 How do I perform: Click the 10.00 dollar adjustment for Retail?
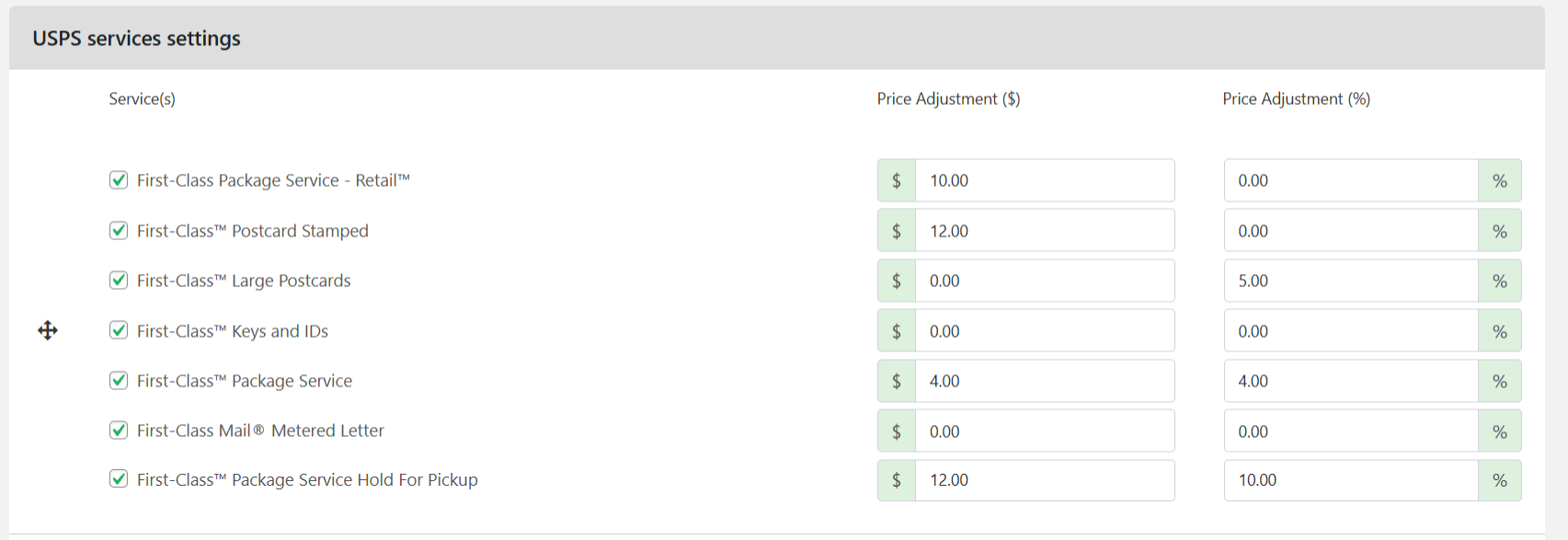1045,180
